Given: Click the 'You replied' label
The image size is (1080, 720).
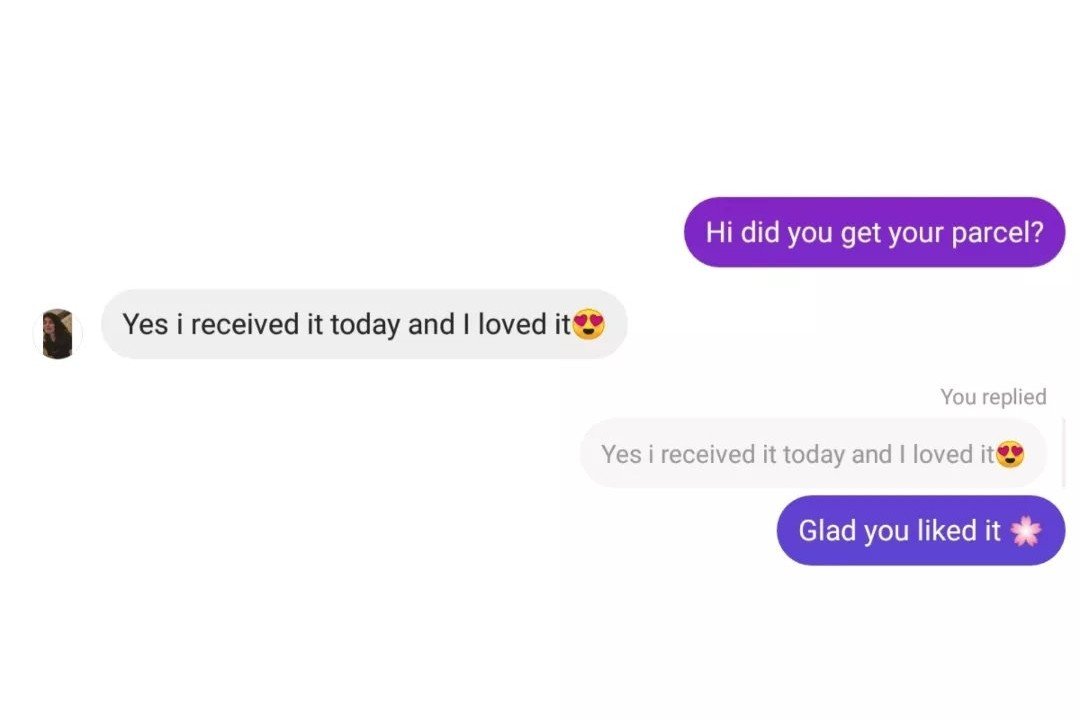Looking at the screenshot, I should click(993, 397).
